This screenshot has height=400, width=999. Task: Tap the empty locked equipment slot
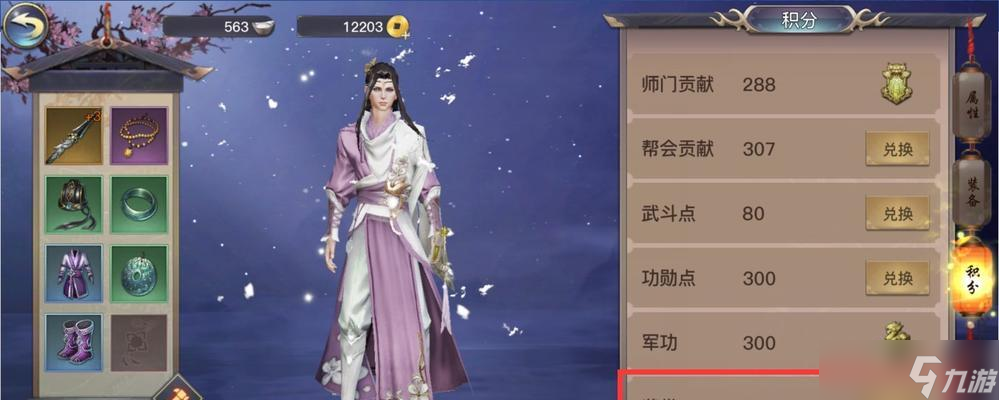coord(140,343)
